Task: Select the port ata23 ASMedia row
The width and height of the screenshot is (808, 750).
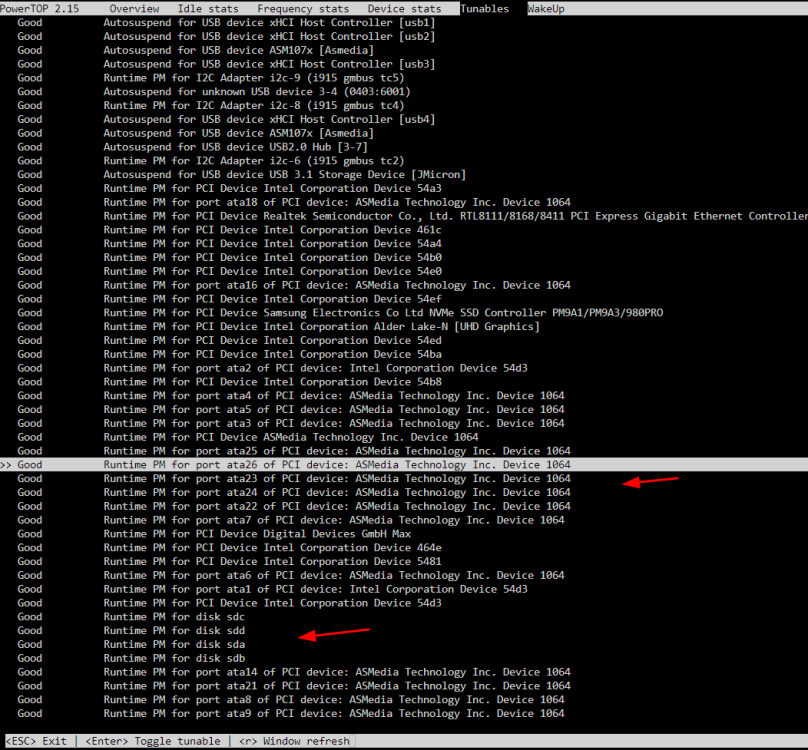Action: [404, 479]
